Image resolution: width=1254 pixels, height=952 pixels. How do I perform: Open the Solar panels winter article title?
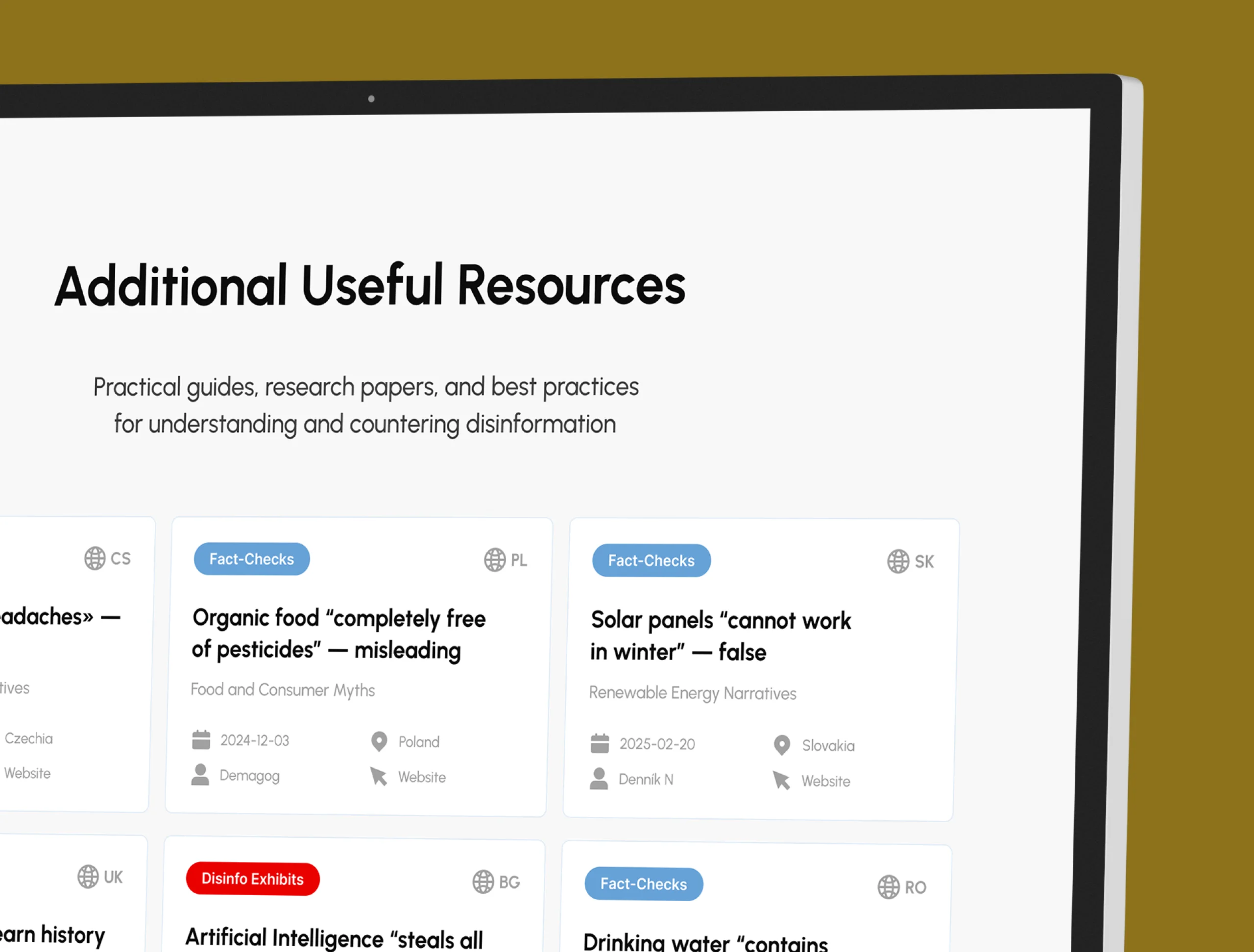[x=721, y=636]
